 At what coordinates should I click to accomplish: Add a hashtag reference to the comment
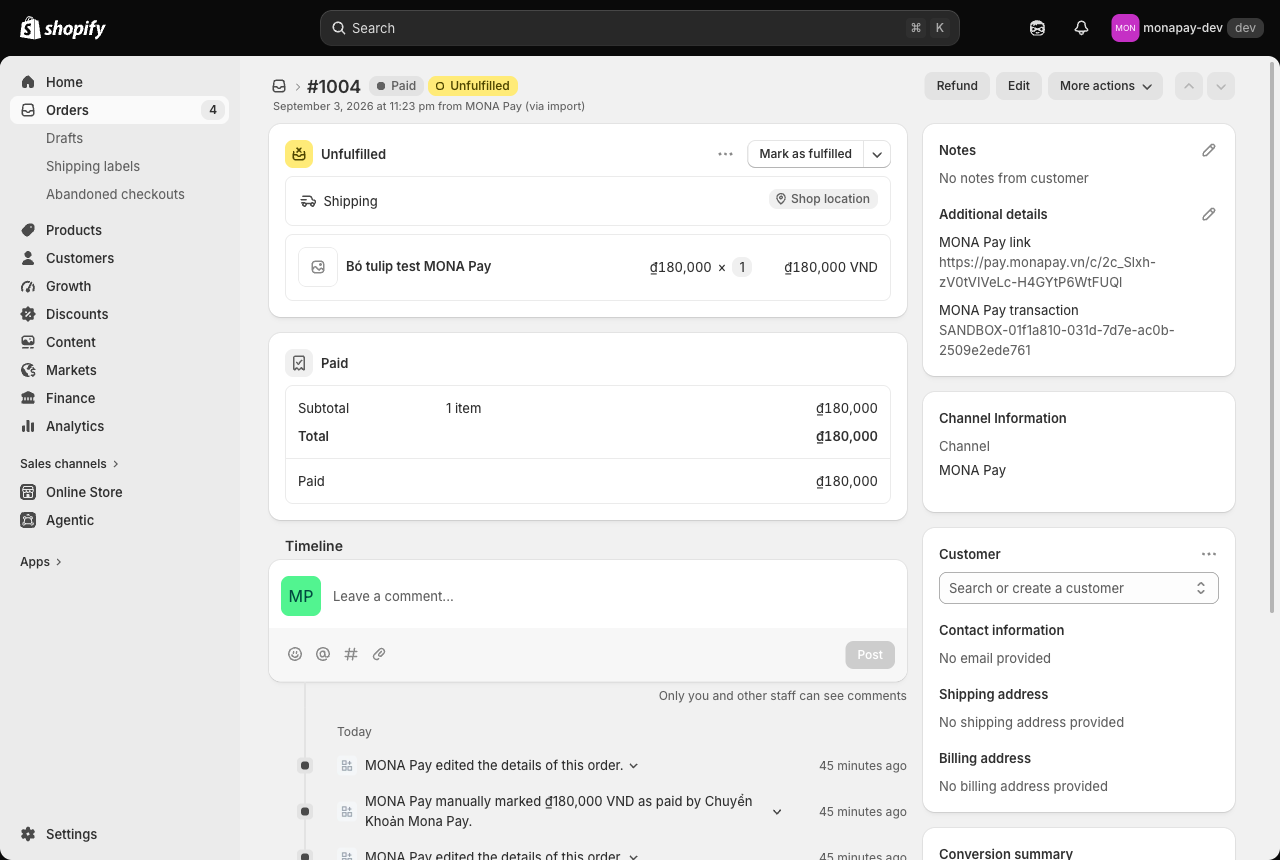click(x=351, y=654)
